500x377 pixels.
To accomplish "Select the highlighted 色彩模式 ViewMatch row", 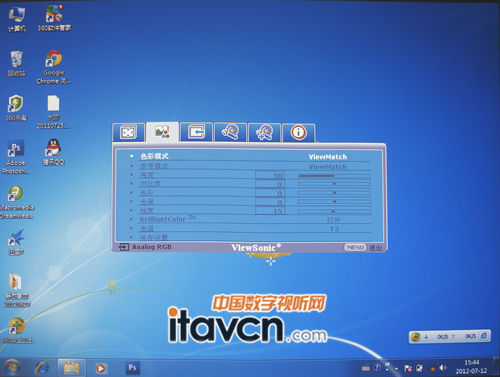I will coord(251,156).
